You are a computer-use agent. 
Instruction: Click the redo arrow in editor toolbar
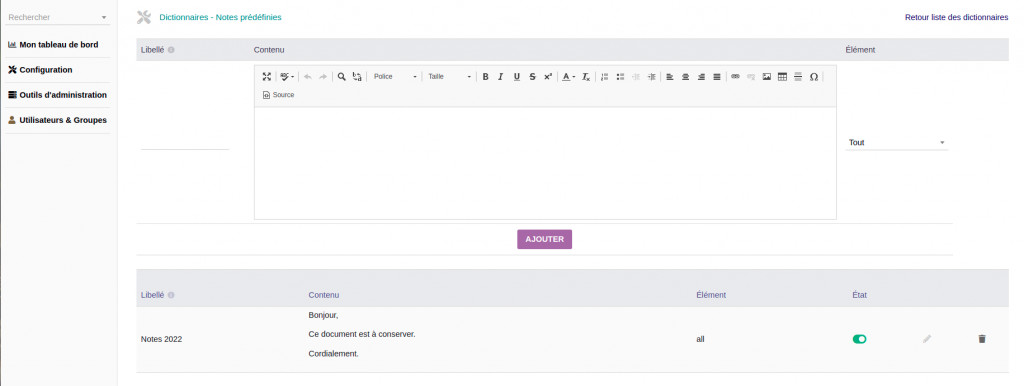pos(323,76)
